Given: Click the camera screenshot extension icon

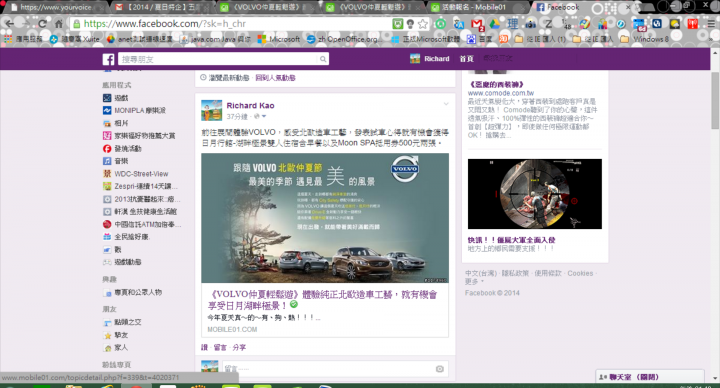Looking at the screenshot, I should pyautogui.click(x=530, y=24).
